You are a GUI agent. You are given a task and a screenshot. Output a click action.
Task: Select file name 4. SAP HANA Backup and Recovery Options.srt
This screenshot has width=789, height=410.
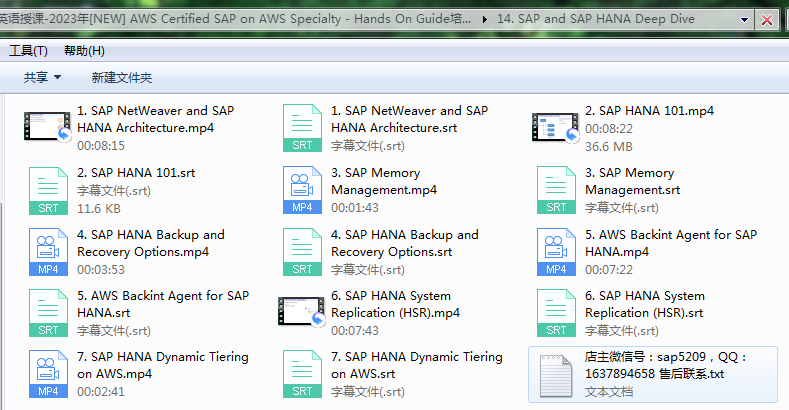tap(405, 243)
